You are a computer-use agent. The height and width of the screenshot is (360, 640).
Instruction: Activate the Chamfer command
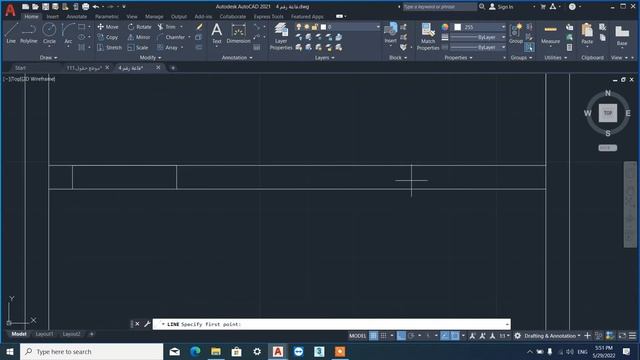click(171, 37)
